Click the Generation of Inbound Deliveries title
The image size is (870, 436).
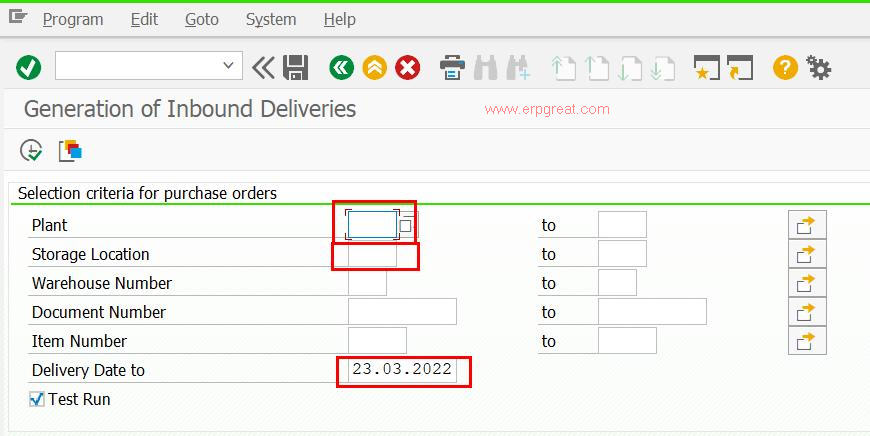tap(190, 109)
